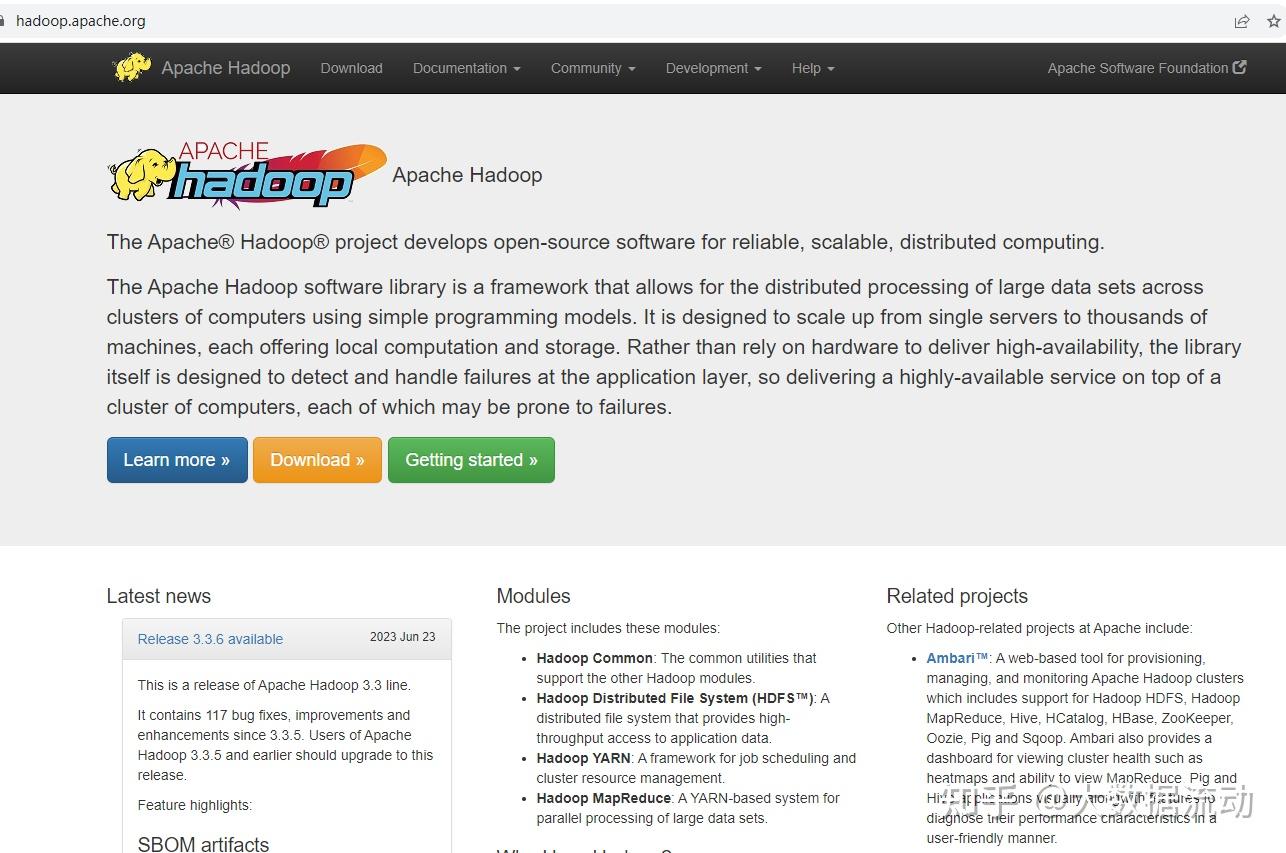Image resolution: width=1286 pixels, height=853 pixels.
Task: Click the browser address bar showing hadoop.apache.org
Action: pyautogui.click(x=81, y=20)
